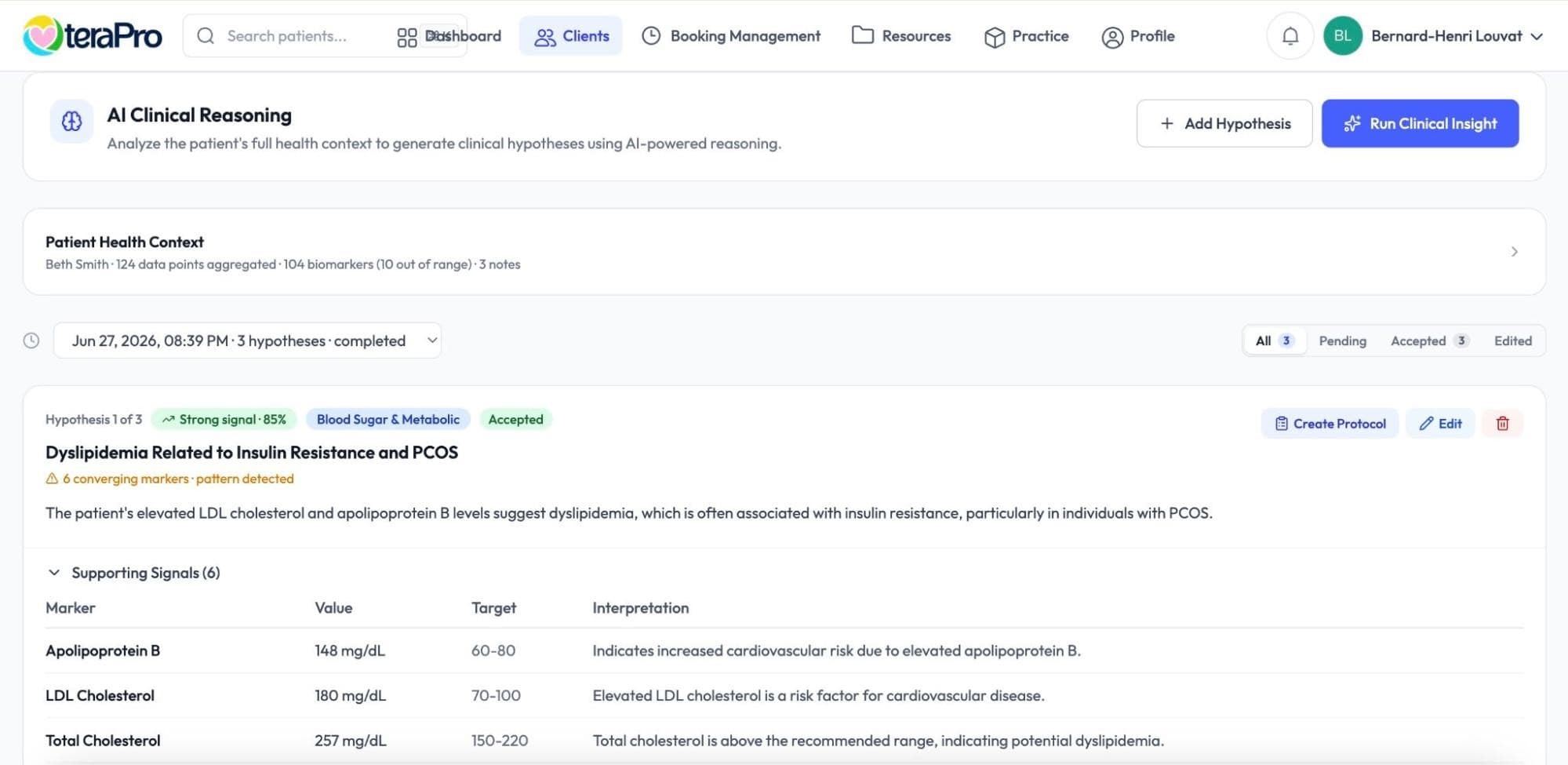Open Dashboard from top navigation
This screenshot has width=1568, height=765.
[x=449, y=36]
